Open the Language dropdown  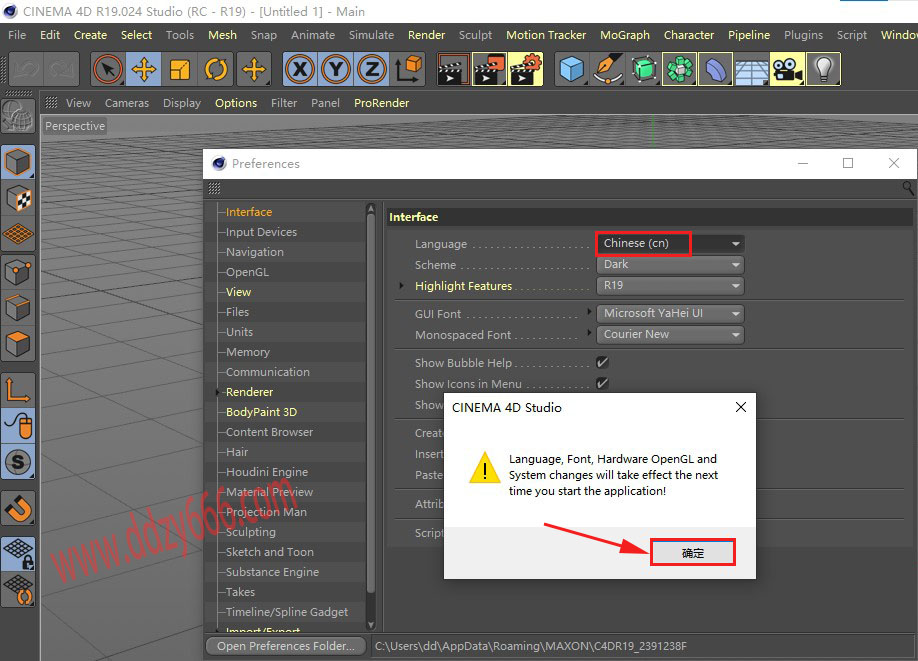(670, 244)
